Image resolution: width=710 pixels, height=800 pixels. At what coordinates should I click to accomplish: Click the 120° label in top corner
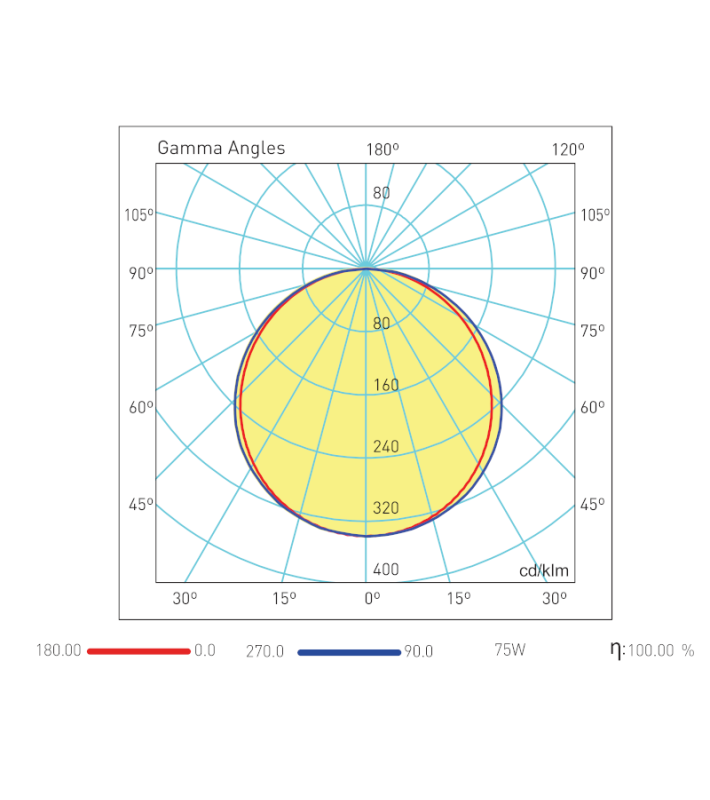[x=568, y=149]
